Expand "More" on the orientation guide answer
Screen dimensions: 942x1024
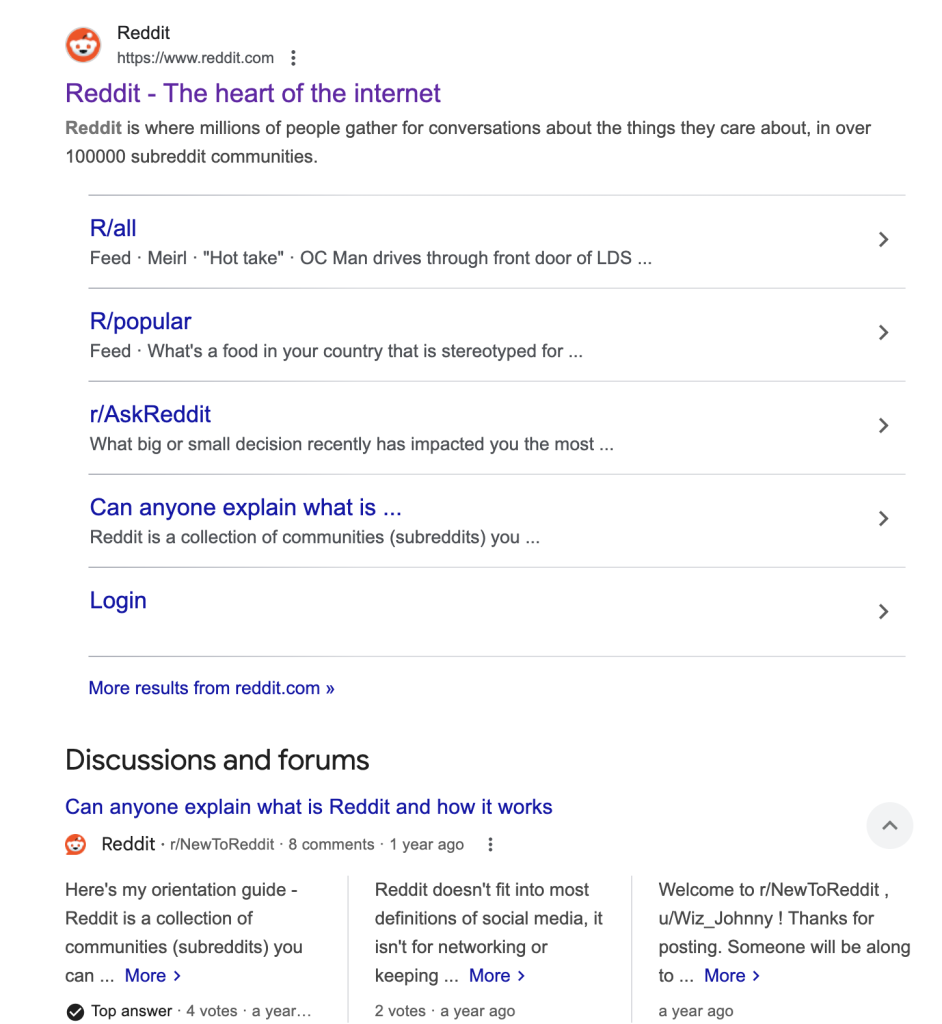click(152, 976)
